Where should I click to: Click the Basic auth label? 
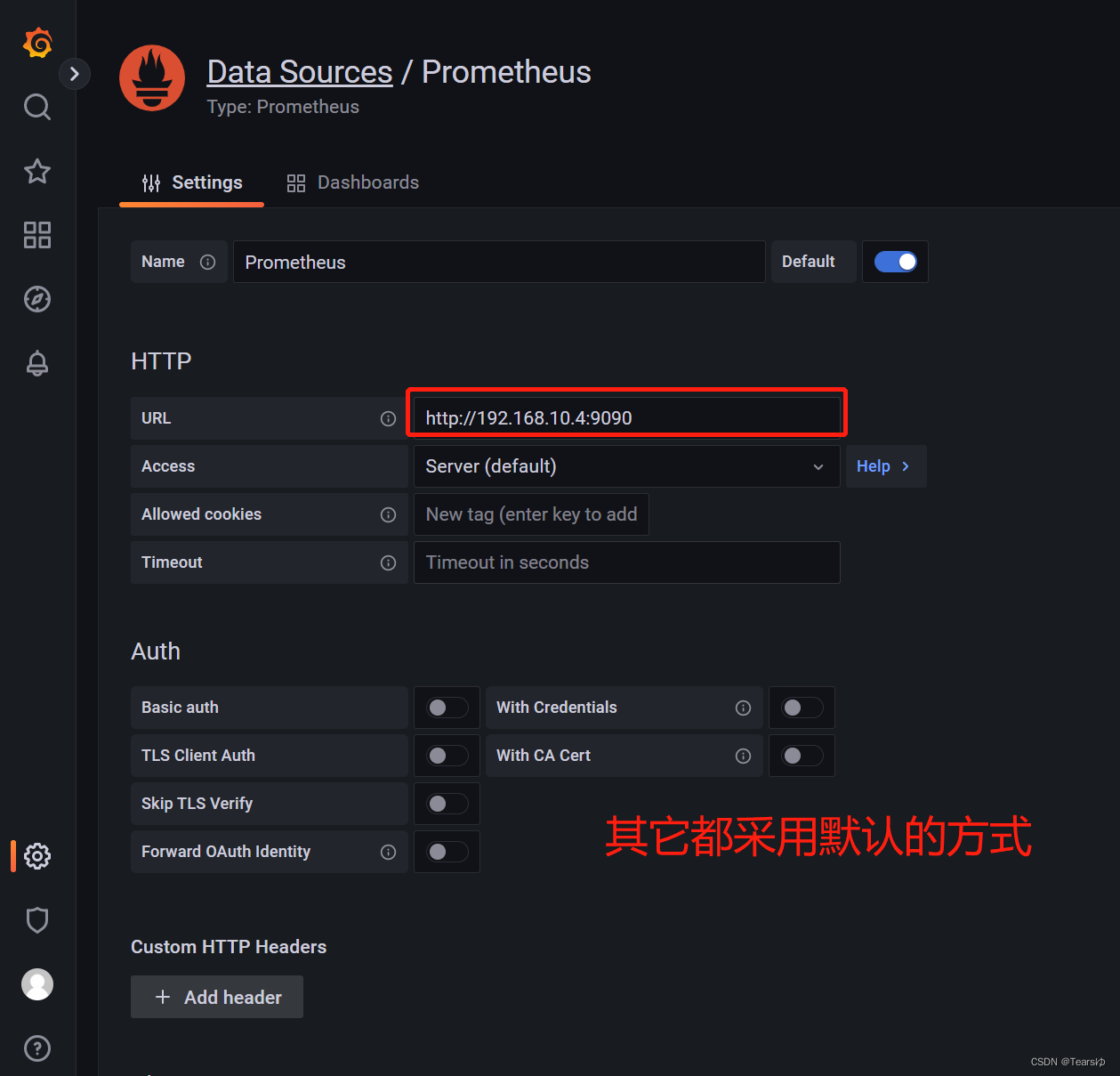point(180,708)
